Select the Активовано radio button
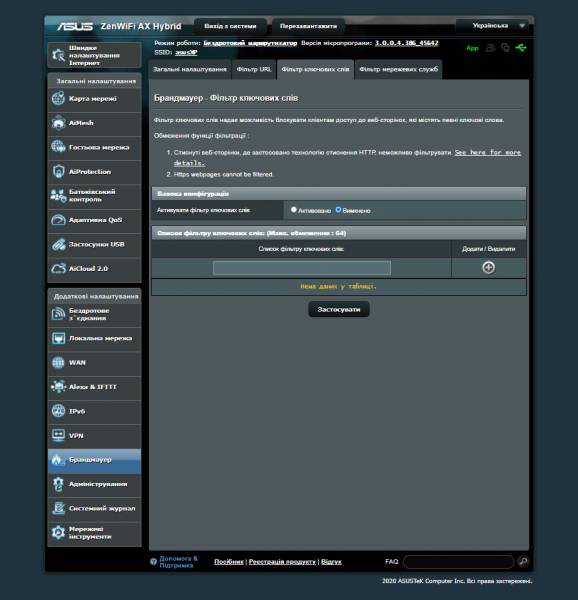578x600 pixels. [293, 210]
